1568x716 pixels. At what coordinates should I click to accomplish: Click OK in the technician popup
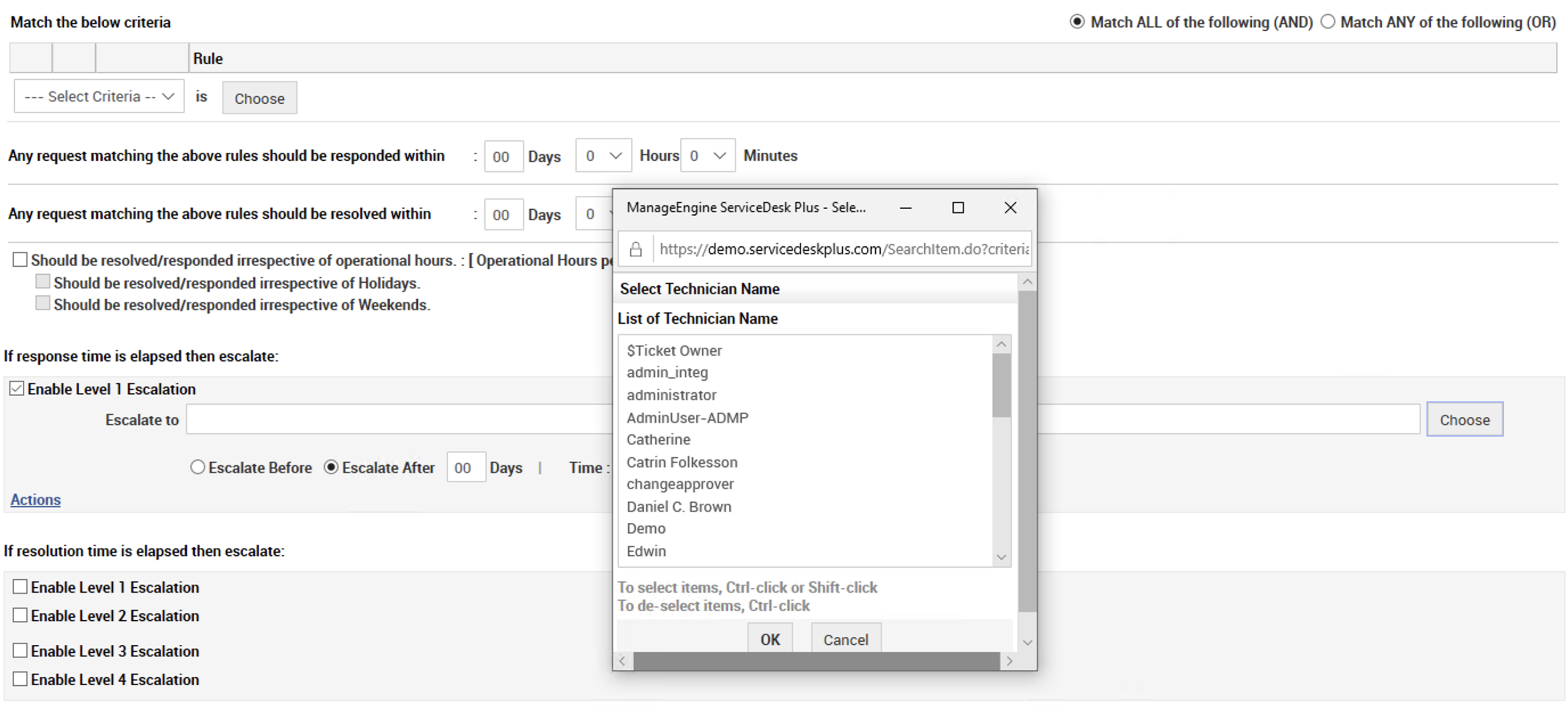click(769, 639)
